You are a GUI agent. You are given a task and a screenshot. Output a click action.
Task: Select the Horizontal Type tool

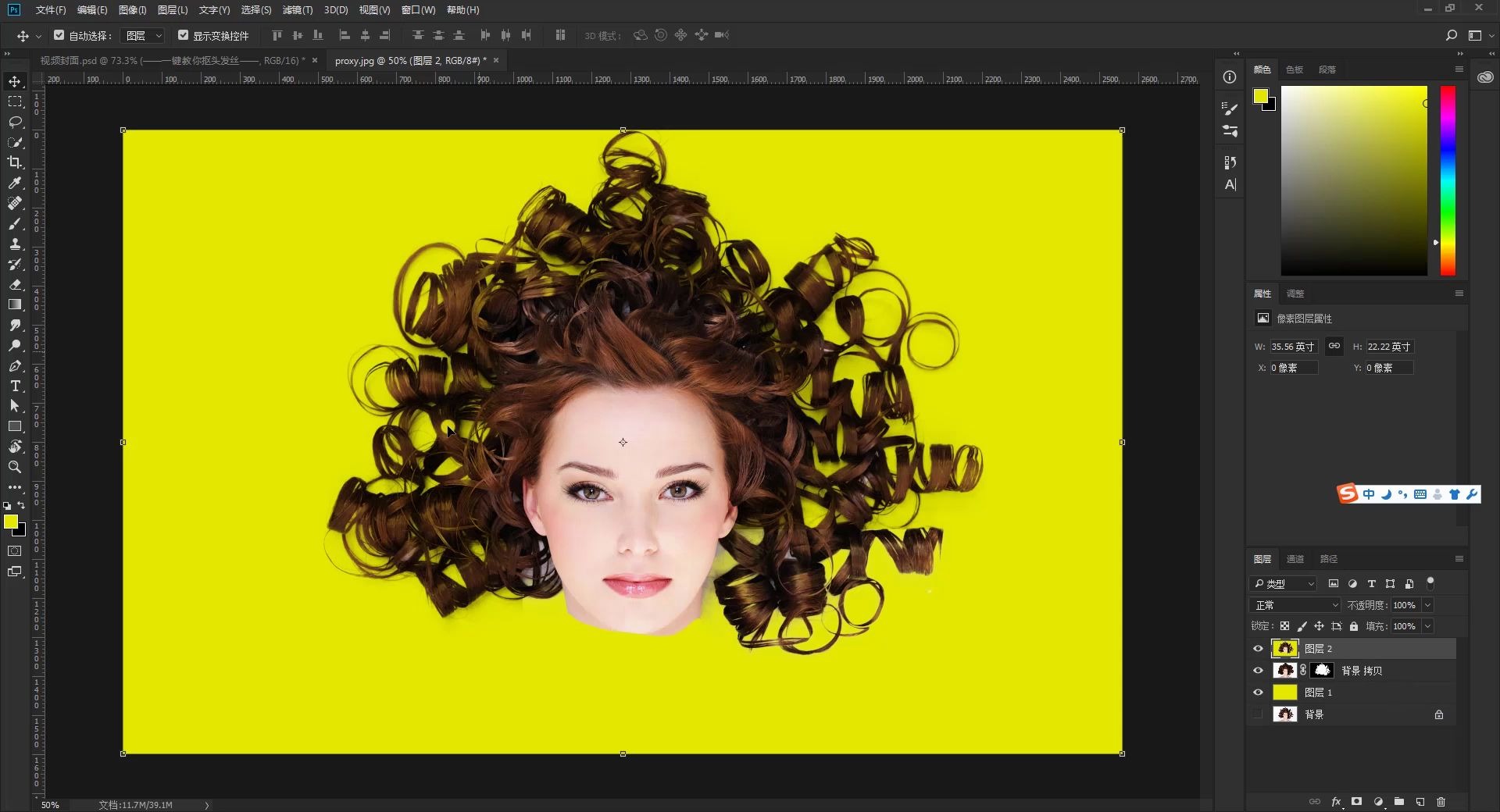click(15, 386)
